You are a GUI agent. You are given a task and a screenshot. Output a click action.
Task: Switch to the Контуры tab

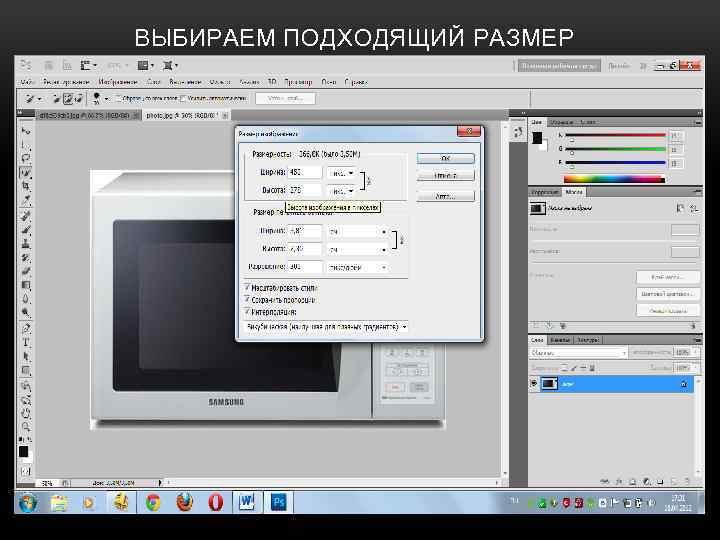(587, 340)
